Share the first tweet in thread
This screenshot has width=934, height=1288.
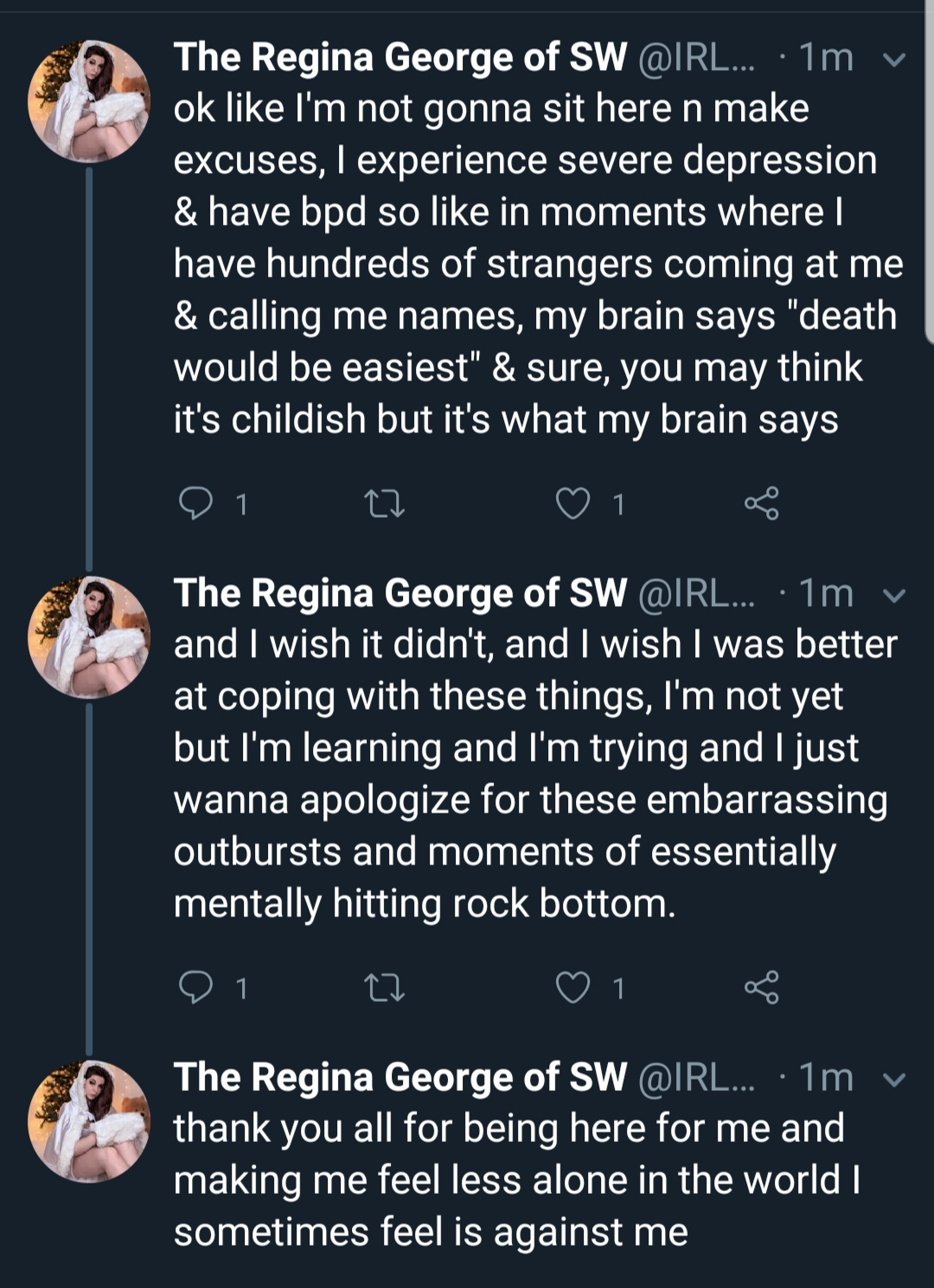[761, 503]
